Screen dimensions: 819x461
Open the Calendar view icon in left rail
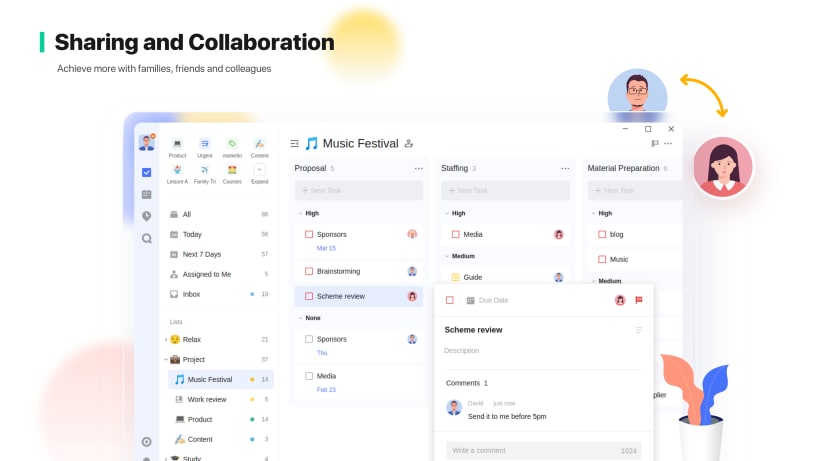tap(147, 194)
